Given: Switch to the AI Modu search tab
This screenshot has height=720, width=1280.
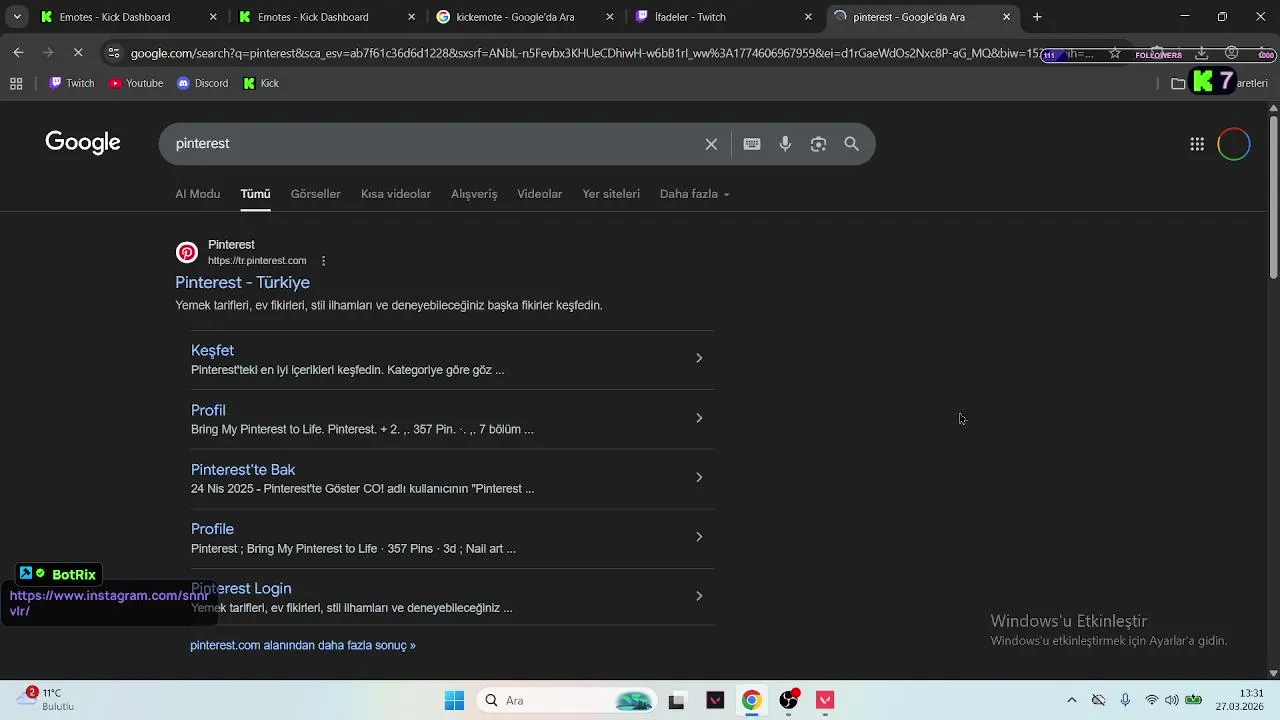Looking at the screenshot, I should [x=198, y=194].
